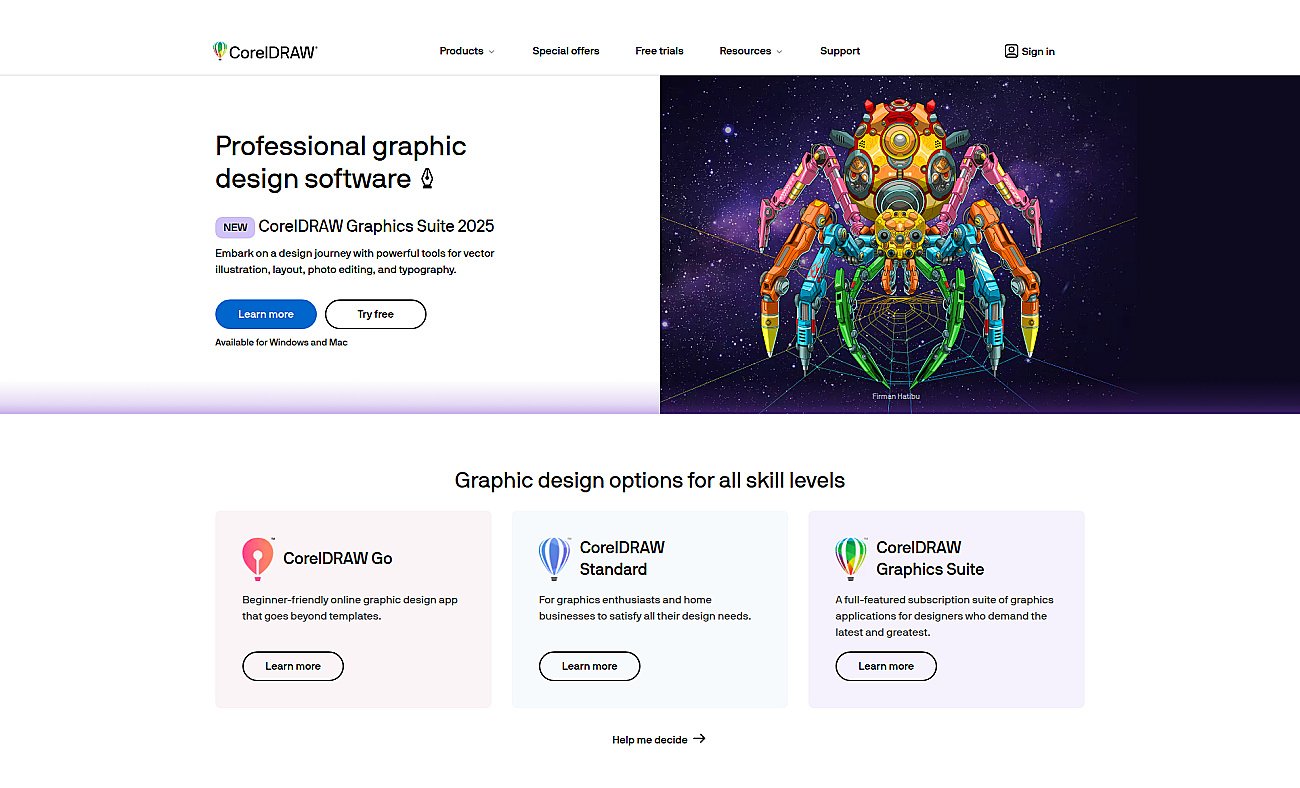Click the Beginner-friendly online graphic design app description

pyautogui.click(x=350, y=608)
